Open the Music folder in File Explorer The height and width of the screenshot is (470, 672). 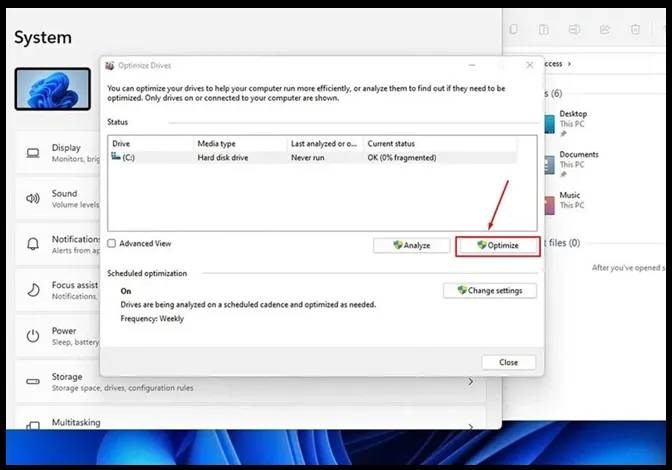click(x=564, y=205)
